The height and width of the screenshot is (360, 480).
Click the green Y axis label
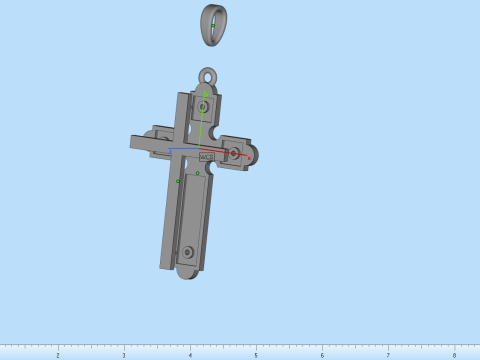click(206, 95)
